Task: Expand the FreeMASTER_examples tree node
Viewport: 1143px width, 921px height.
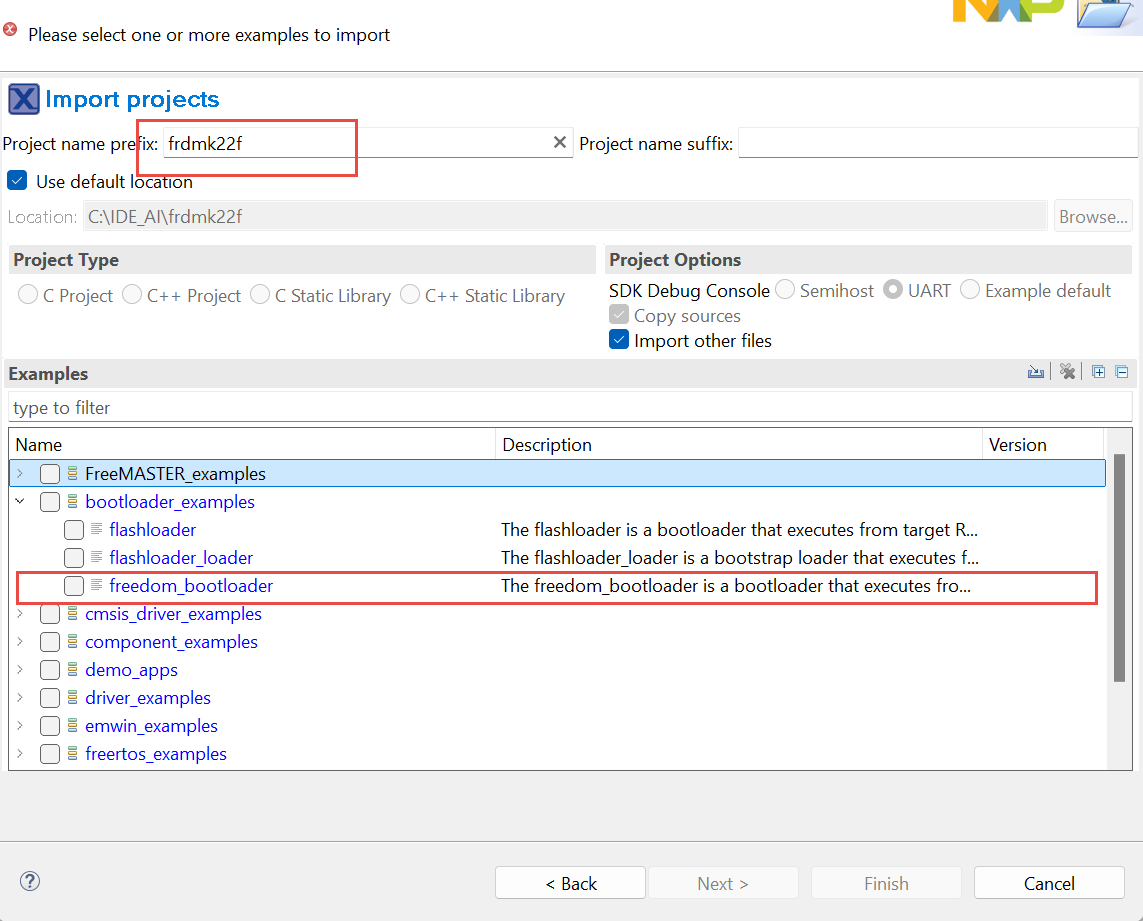Action: (x=20, y=474)
